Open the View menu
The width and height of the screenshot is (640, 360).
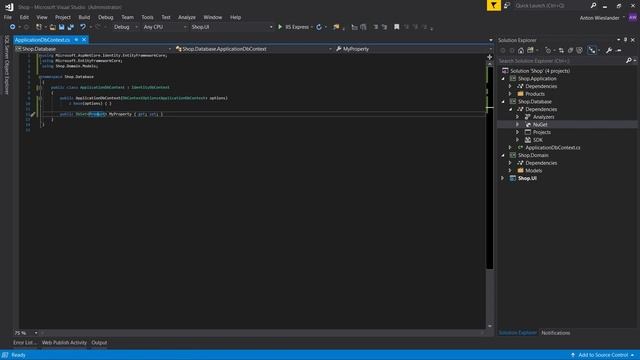point(42,17)
